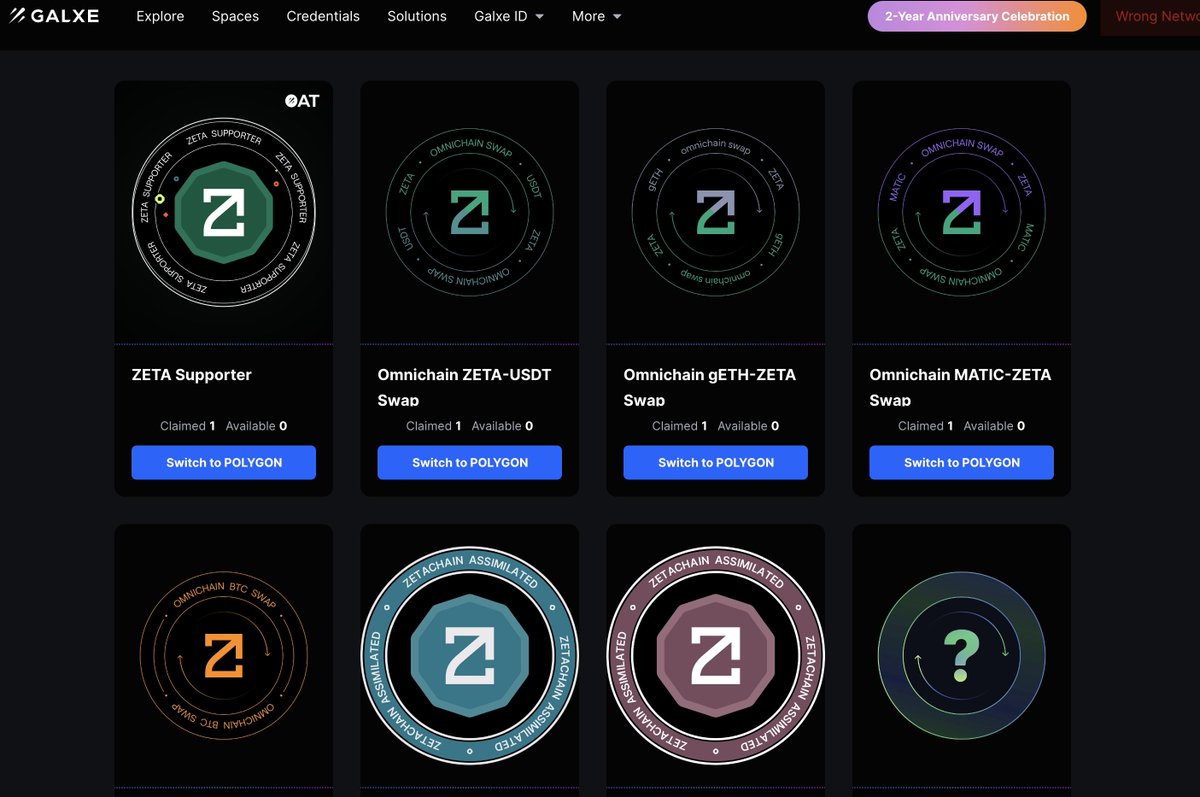1200x797 pixels.
Task: Select the ZETA Supporter badge emblem
Action: click(x=223, y=210)
